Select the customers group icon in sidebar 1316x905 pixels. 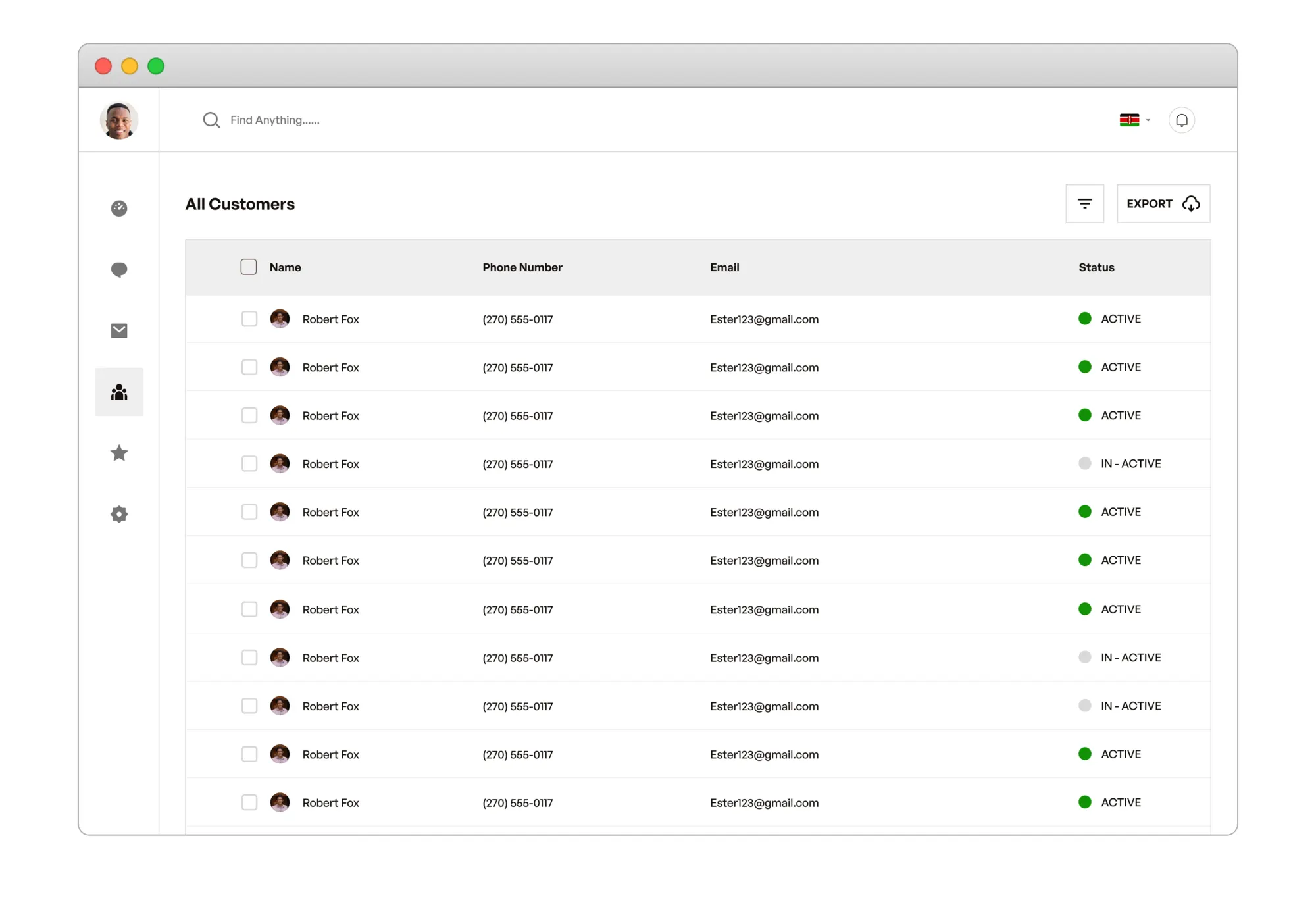[x=119, y=392]
